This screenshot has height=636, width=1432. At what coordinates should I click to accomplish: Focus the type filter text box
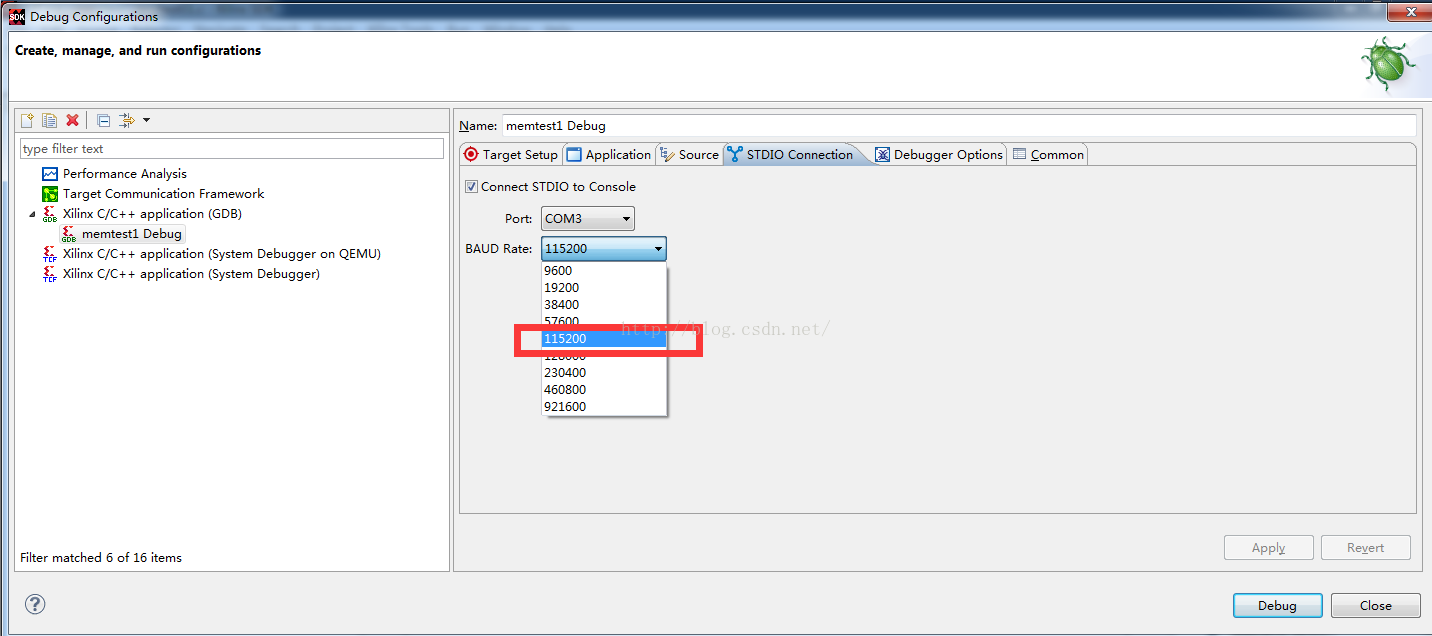pos(232,148)
